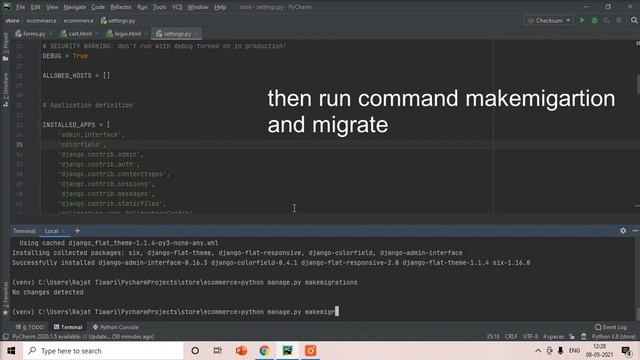This screenshot has height=360, width=640.
Task: Open the TODO tool window
Action: pyautogui.click(x=29, y=327)
